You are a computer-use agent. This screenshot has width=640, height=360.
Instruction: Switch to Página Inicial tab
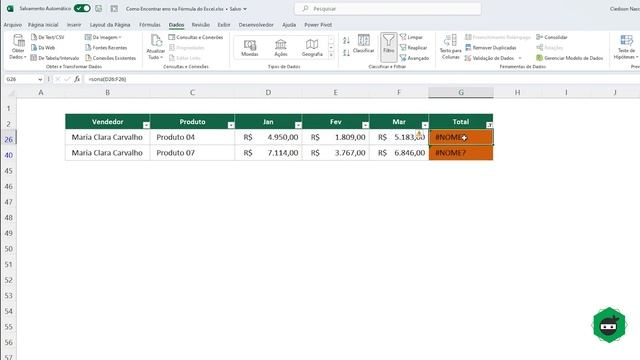click(43, 25)
